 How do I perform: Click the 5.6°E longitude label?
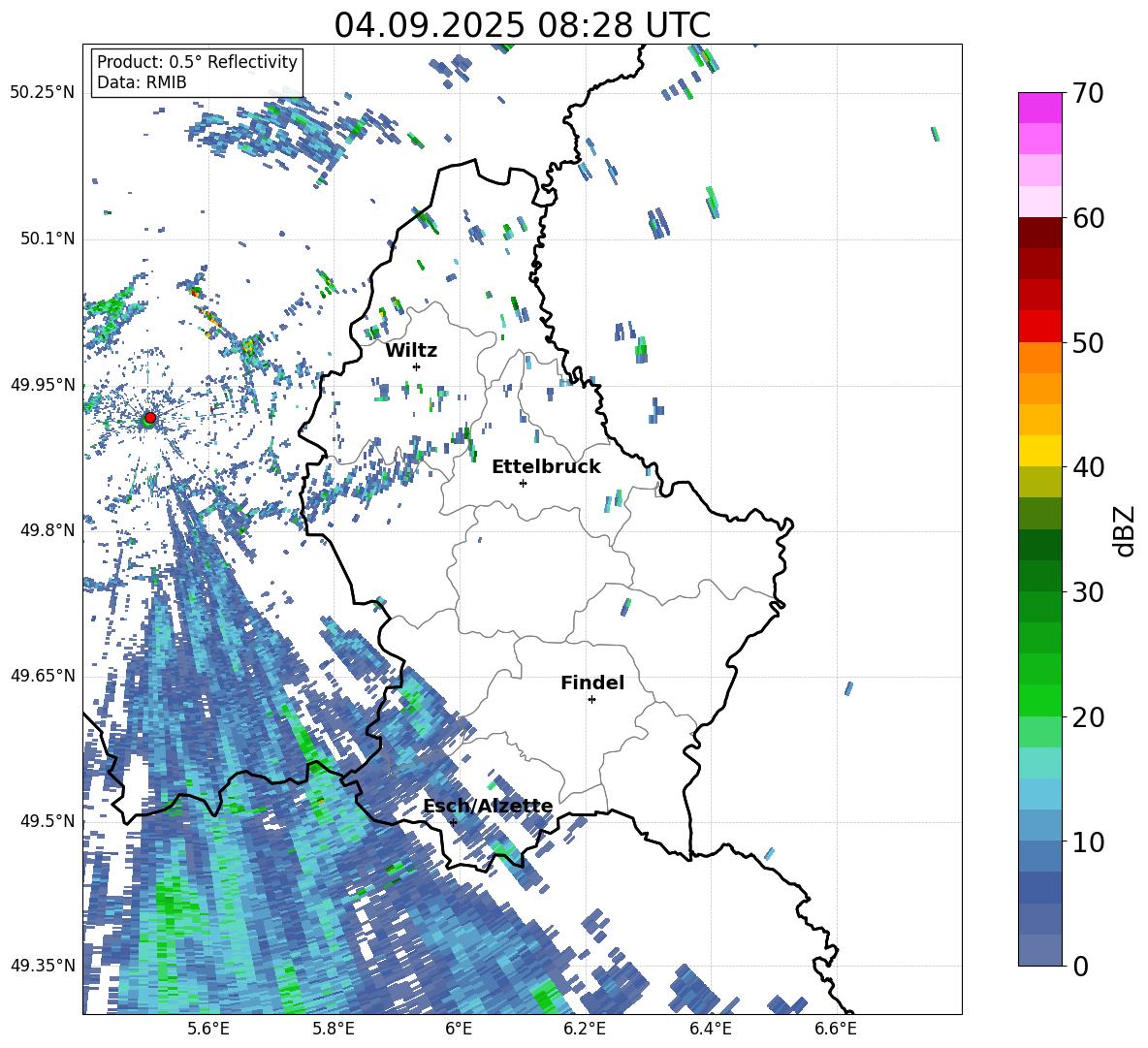[x=208, y=1029]
